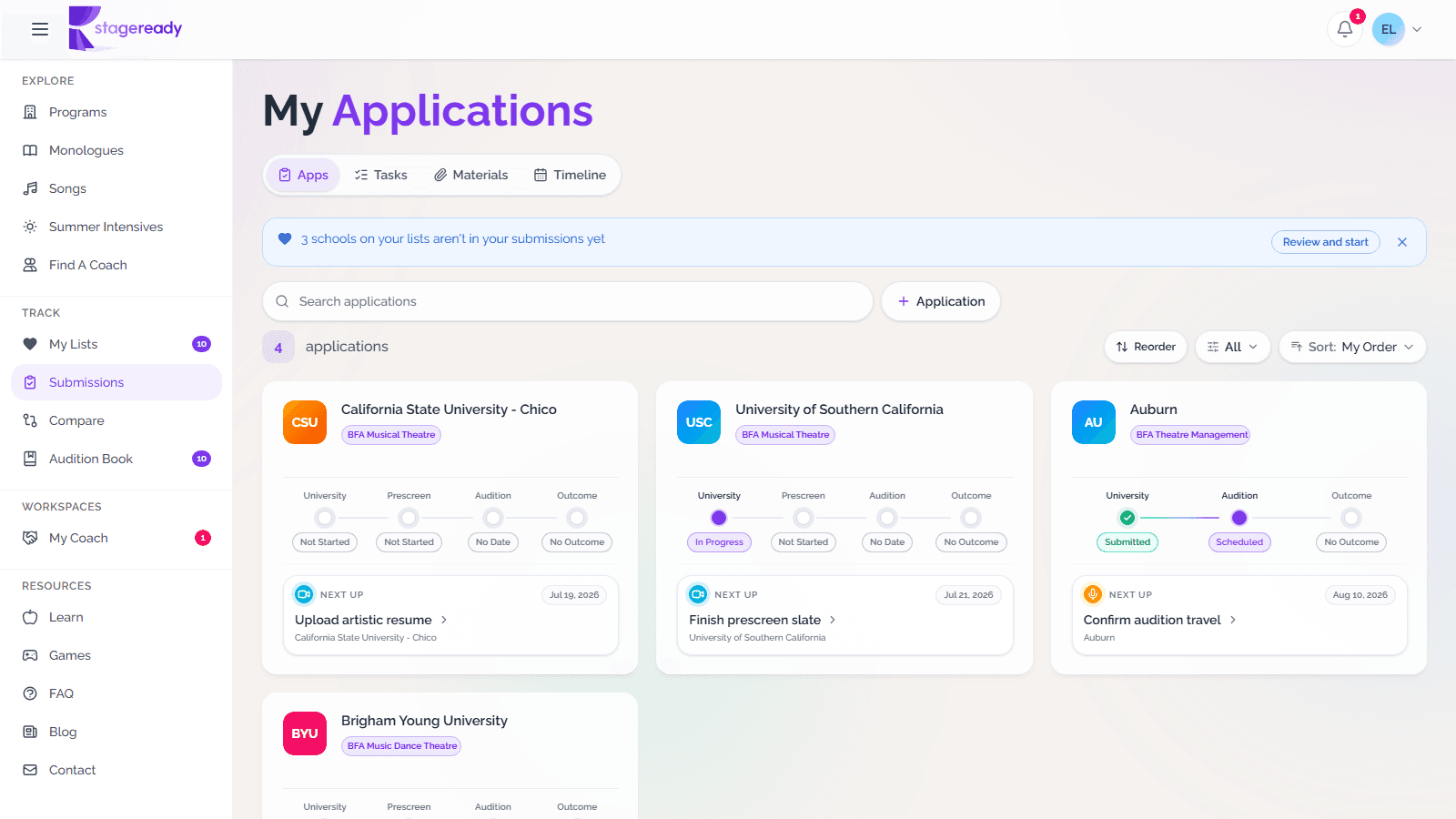The width and height of the screenshot is (1456, 819).
Task: Open the hamburger menu
Action: (x=40, y=29)
